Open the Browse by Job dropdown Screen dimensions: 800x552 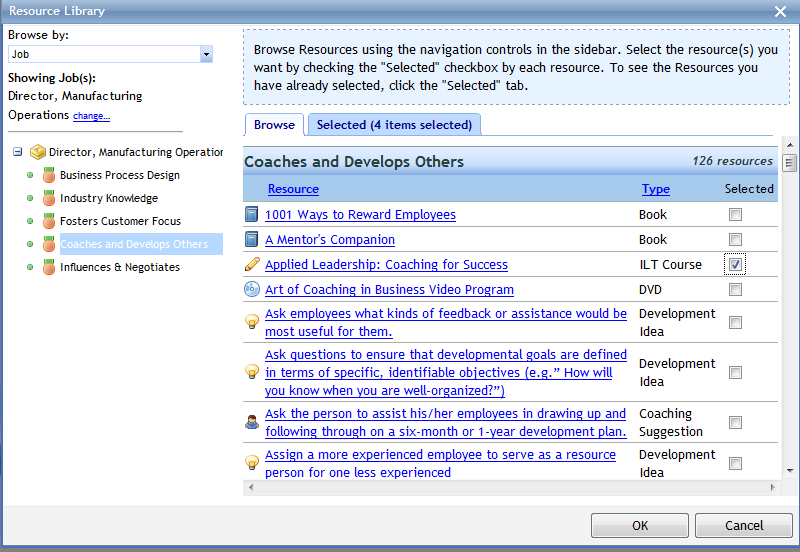coord(206,54)
